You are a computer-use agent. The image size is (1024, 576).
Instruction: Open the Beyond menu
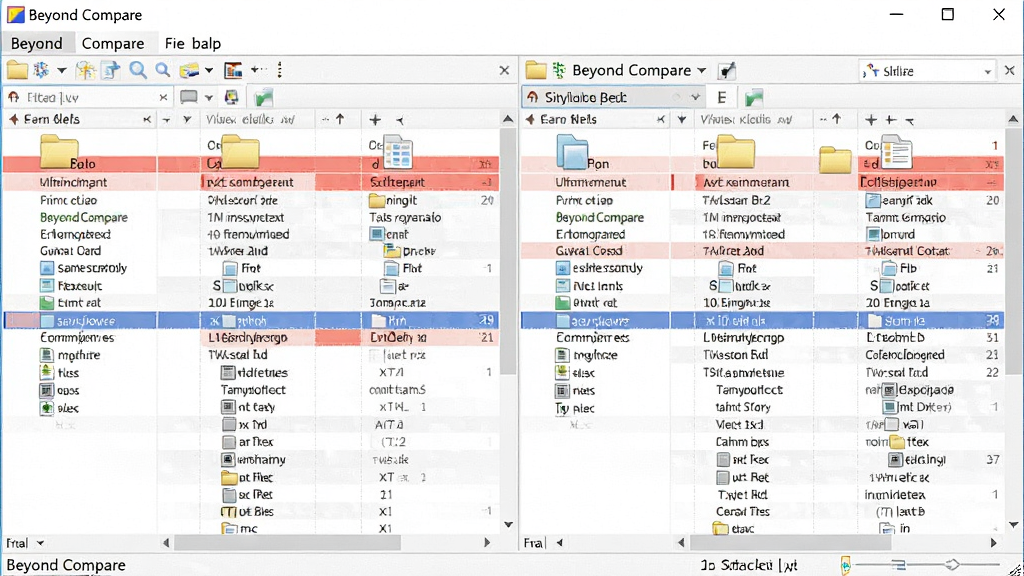click(37, 43)
